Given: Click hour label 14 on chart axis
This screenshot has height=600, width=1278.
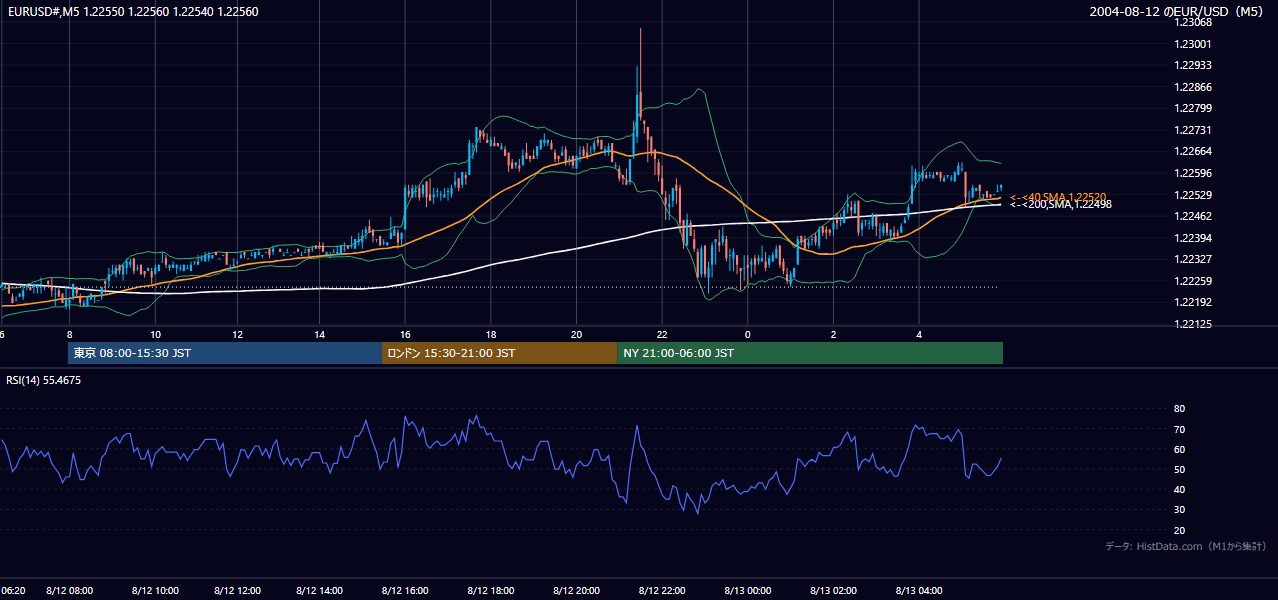Looking at the screenshot, I should tap(320, 334).
